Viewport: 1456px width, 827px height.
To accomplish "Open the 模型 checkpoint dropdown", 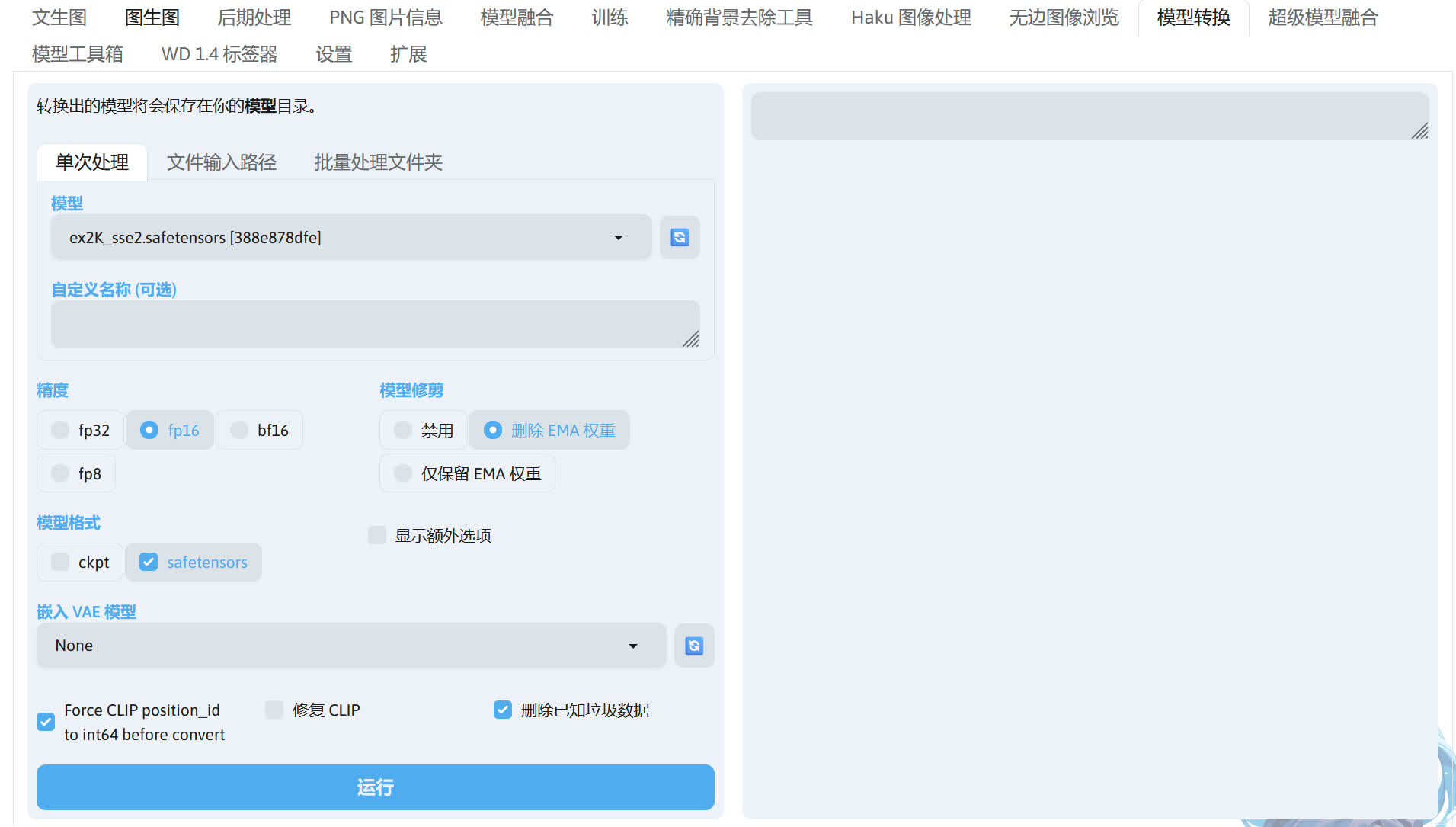I will [350, 238].
